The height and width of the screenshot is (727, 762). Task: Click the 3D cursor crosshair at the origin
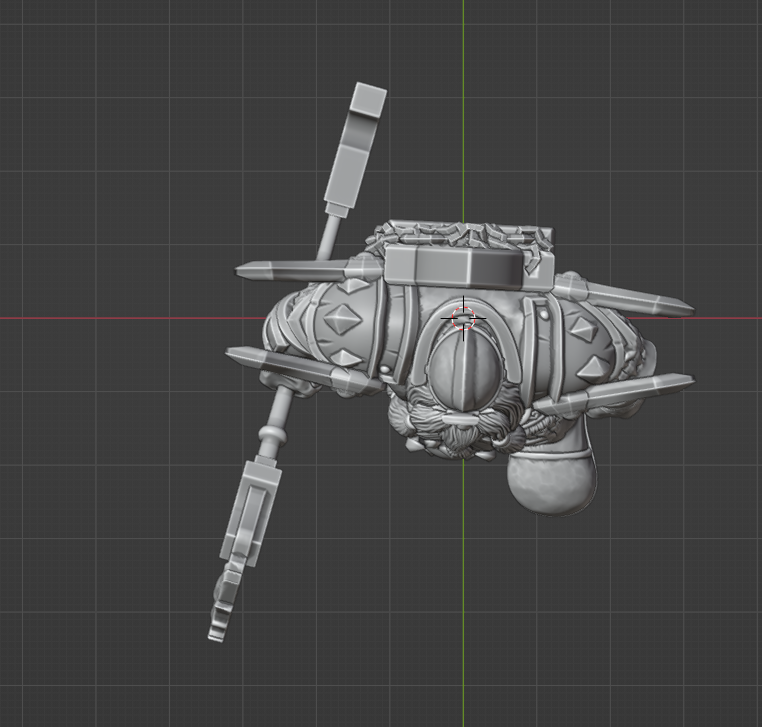463,318
